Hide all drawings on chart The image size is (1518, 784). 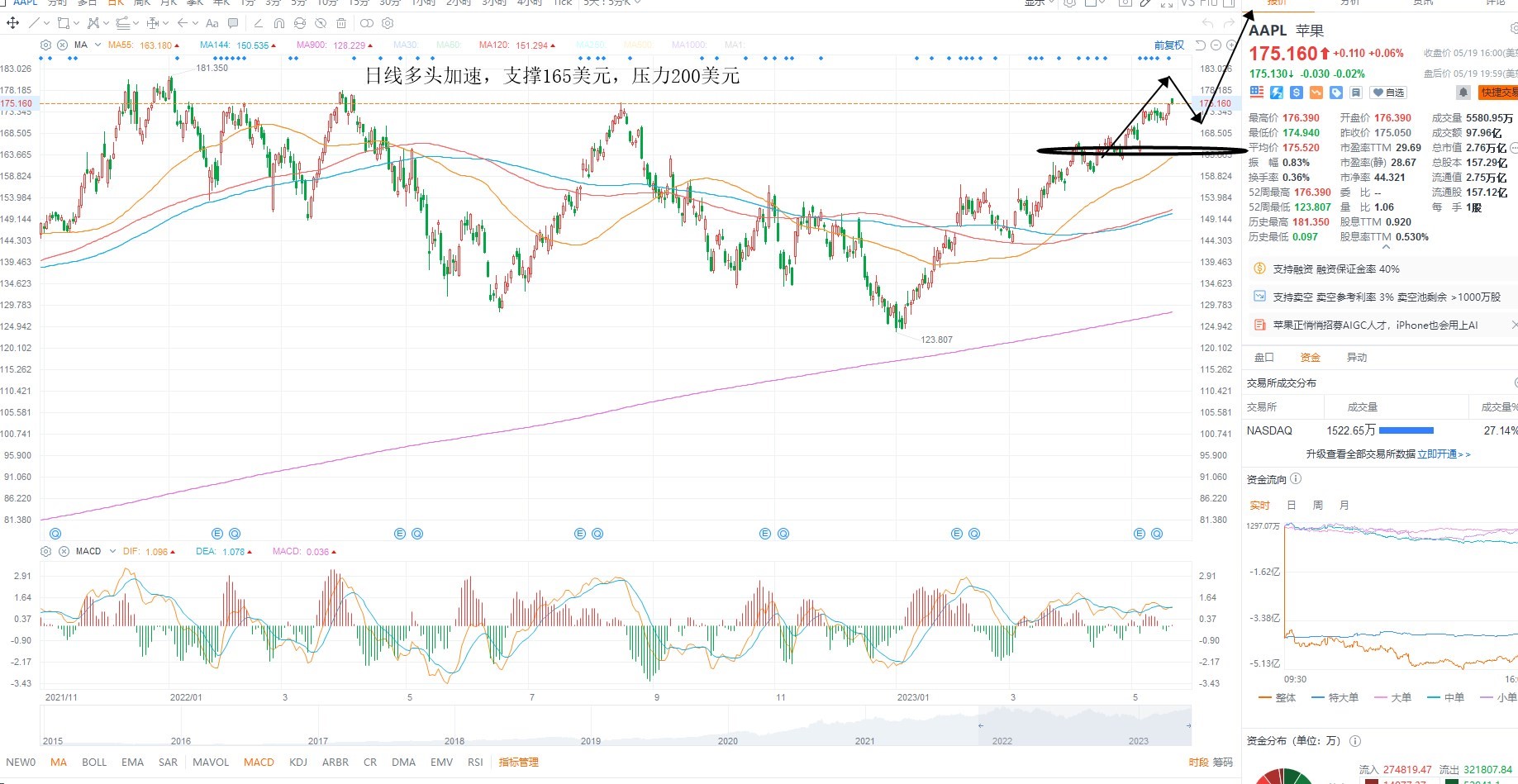click(321, 23)
